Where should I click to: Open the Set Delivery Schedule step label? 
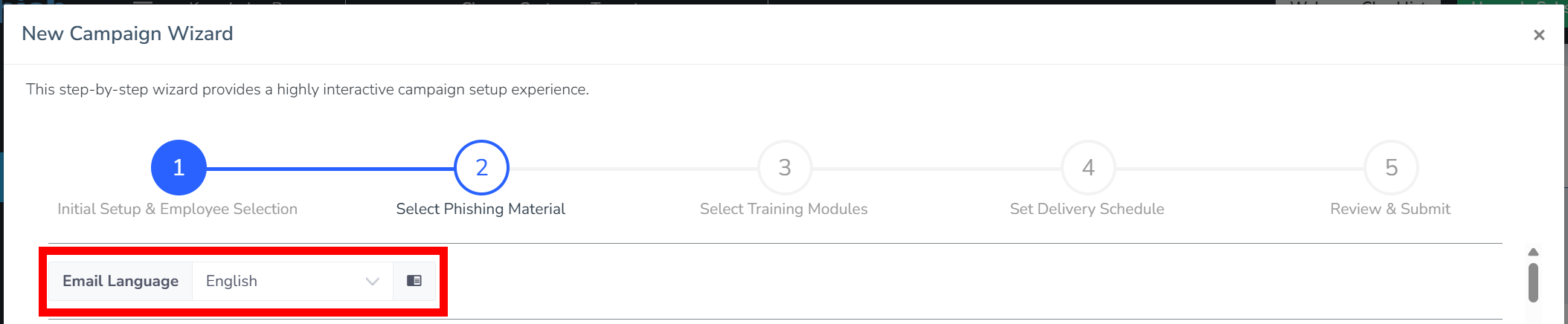click(1087, 209)
